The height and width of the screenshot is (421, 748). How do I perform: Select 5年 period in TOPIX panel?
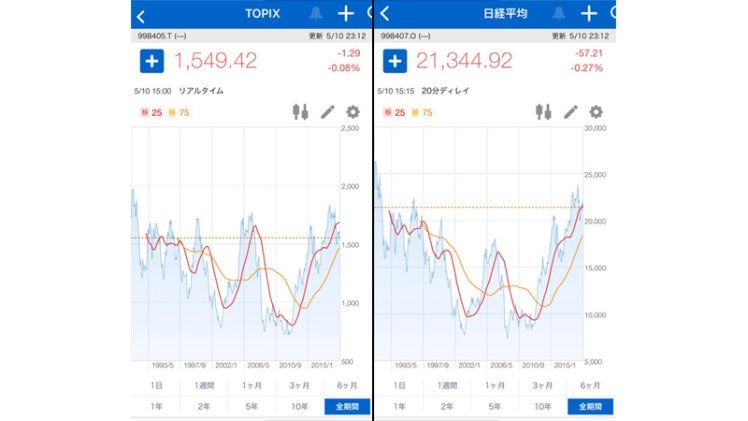coord(252,406)
